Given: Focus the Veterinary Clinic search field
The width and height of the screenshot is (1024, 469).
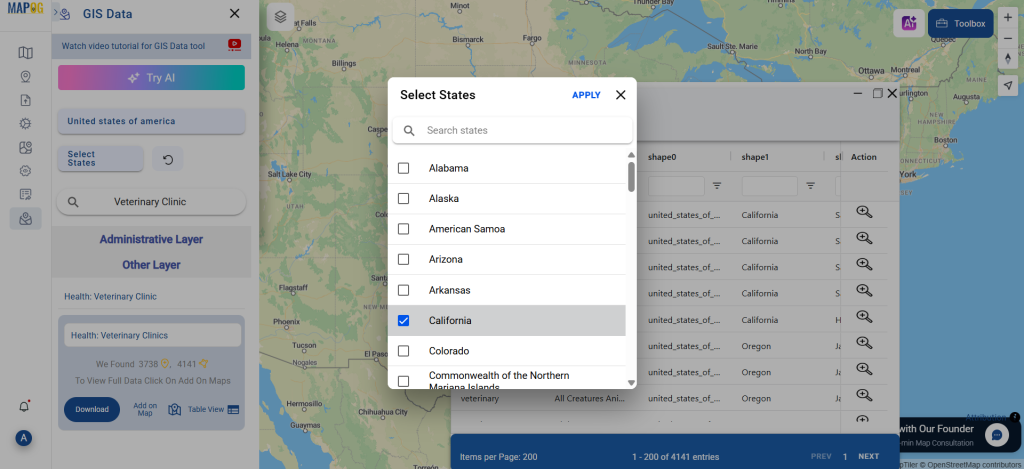Looking at the screenshot, I should (x=152, y=202).
